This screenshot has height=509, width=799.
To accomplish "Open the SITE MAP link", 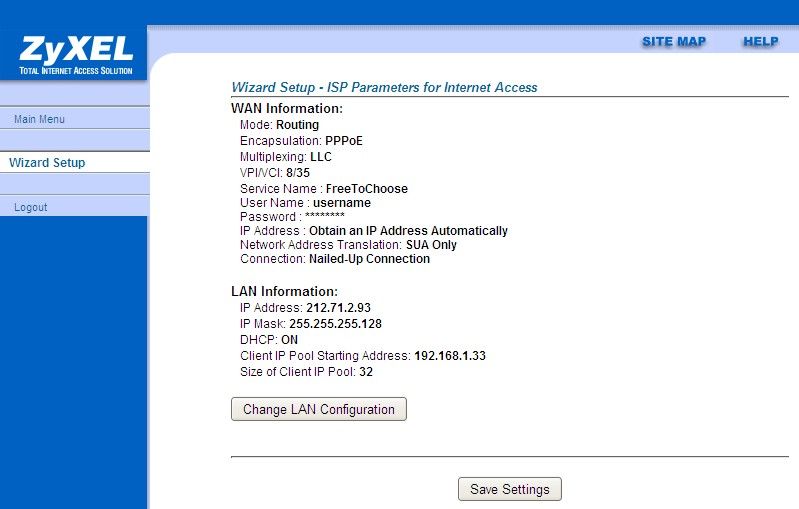I will coord(673,42).
